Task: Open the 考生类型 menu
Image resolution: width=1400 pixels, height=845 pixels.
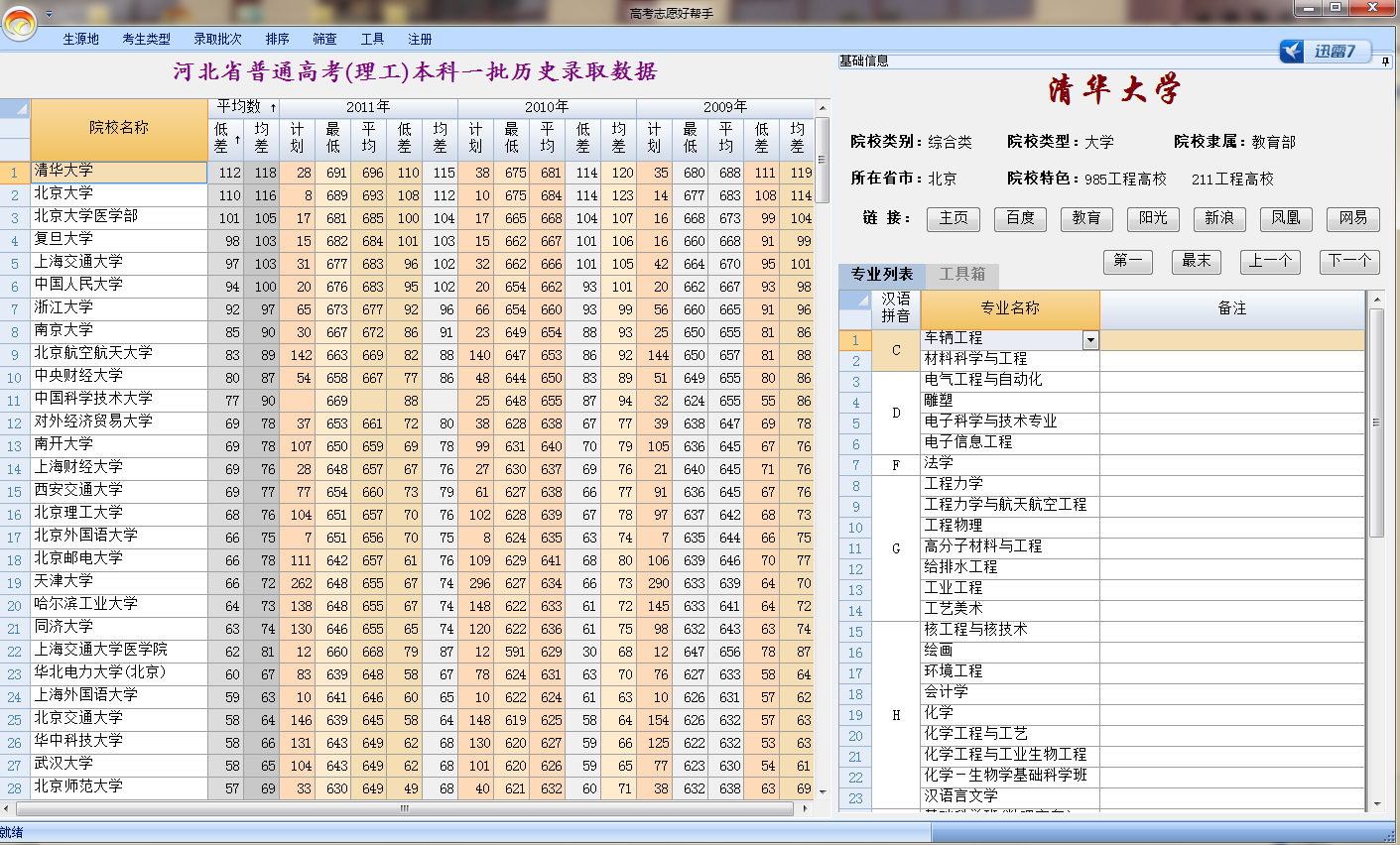Action: tap(147, 39)
